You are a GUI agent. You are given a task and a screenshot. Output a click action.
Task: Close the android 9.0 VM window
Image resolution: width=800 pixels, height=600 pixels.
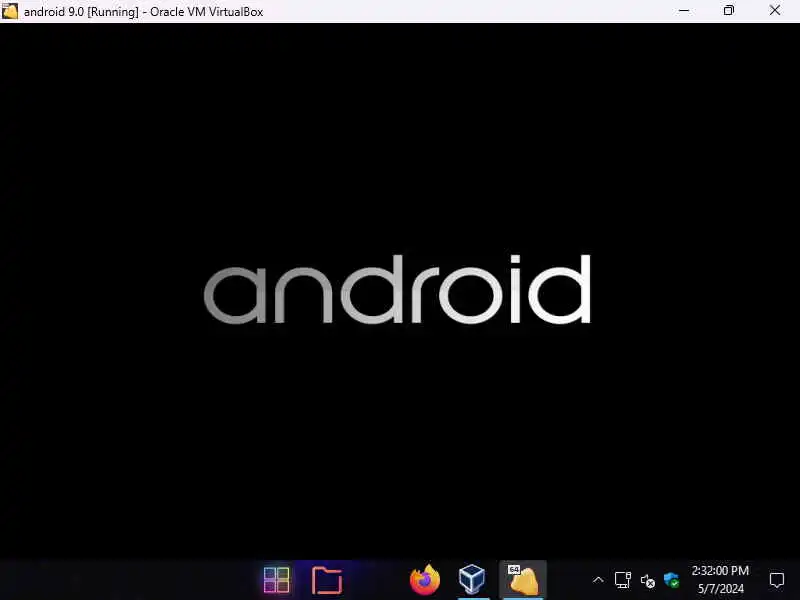774,11
